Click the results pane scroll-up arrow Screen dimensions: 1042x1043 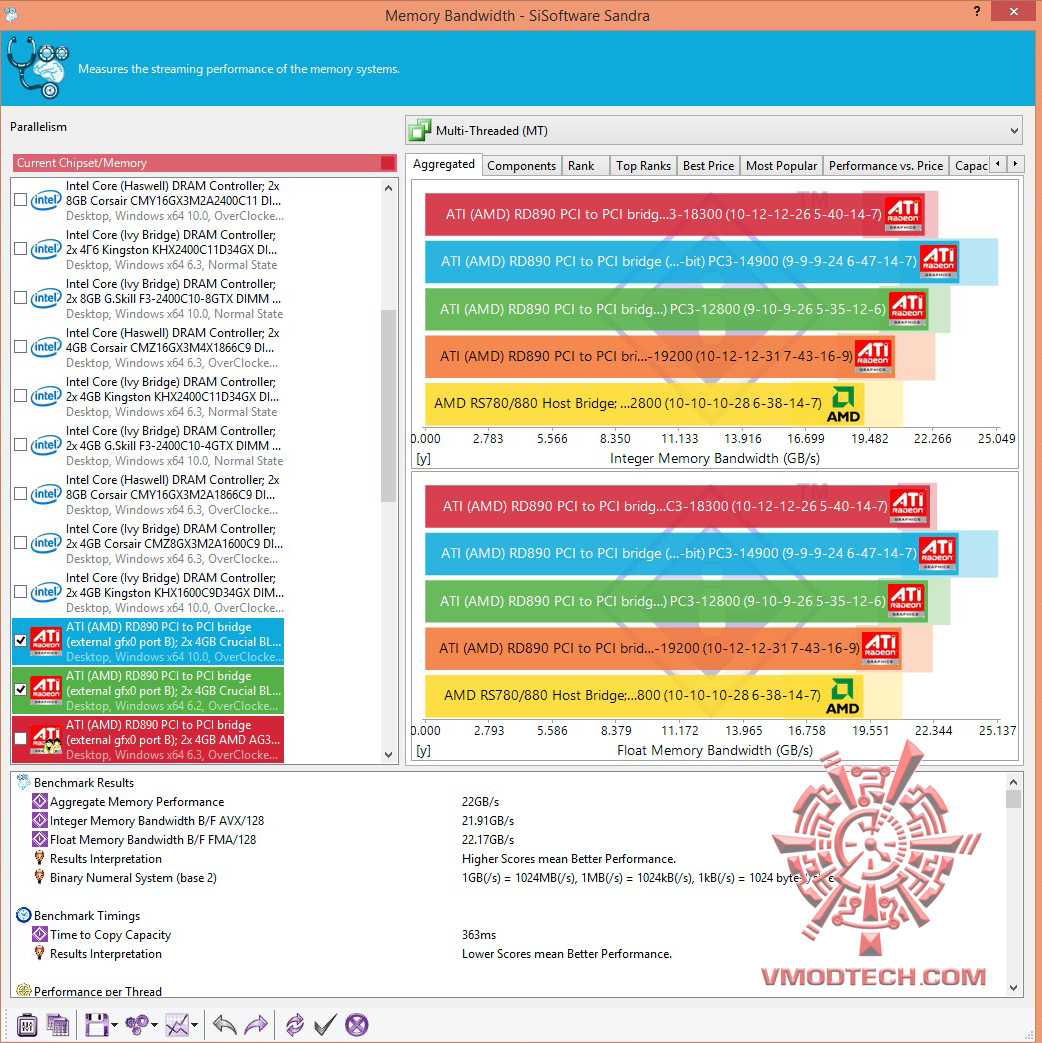pos(1013,782)
